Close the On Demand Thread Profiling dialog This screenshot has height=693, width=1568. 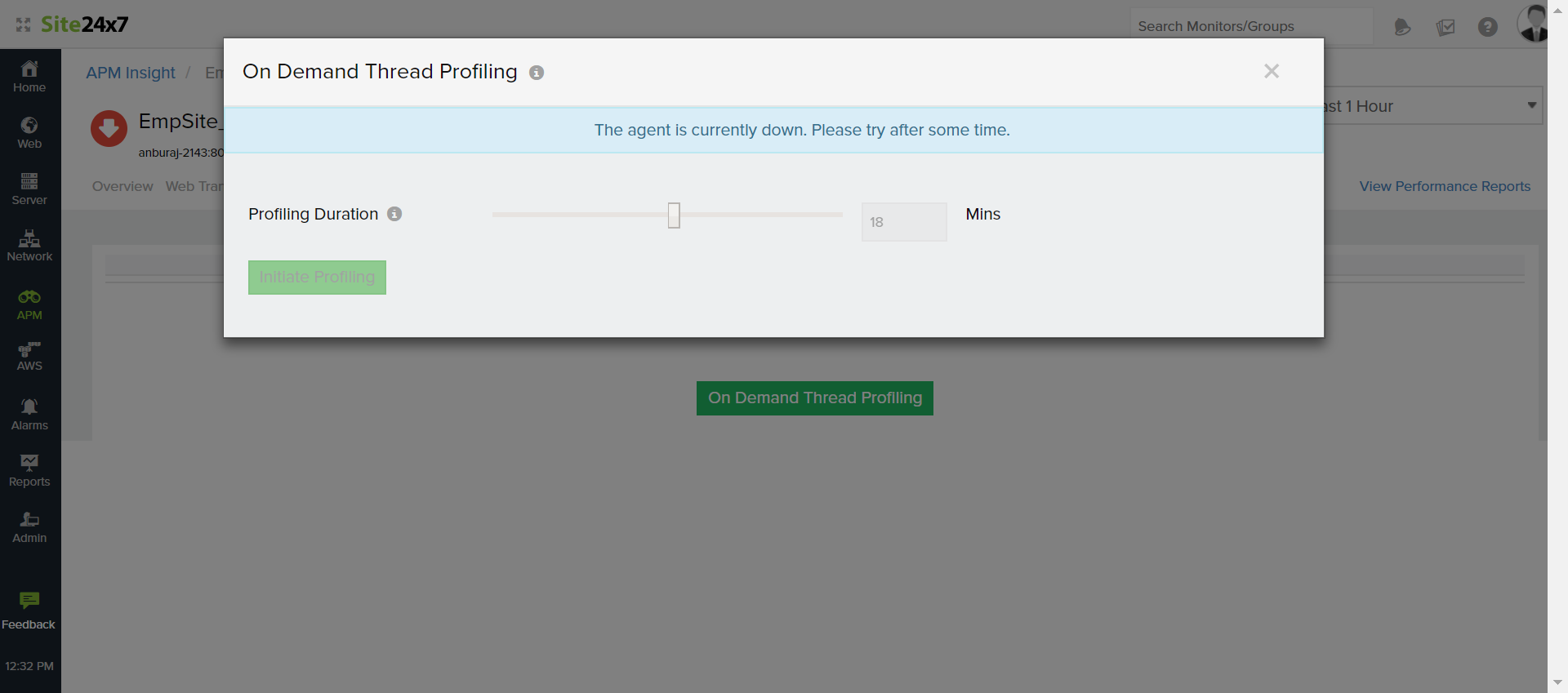click(1271, 71)
